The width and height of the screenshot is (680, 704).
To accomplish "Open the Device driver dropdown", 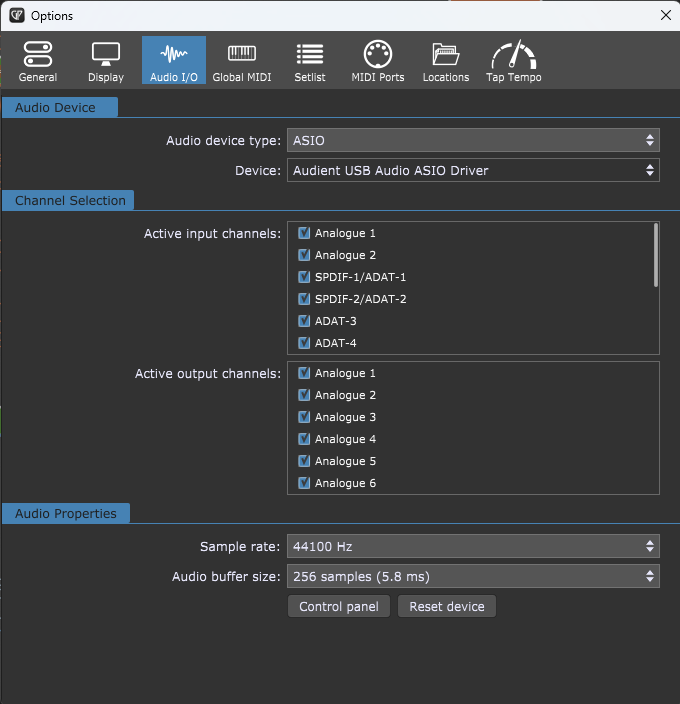I will [473, 171].
